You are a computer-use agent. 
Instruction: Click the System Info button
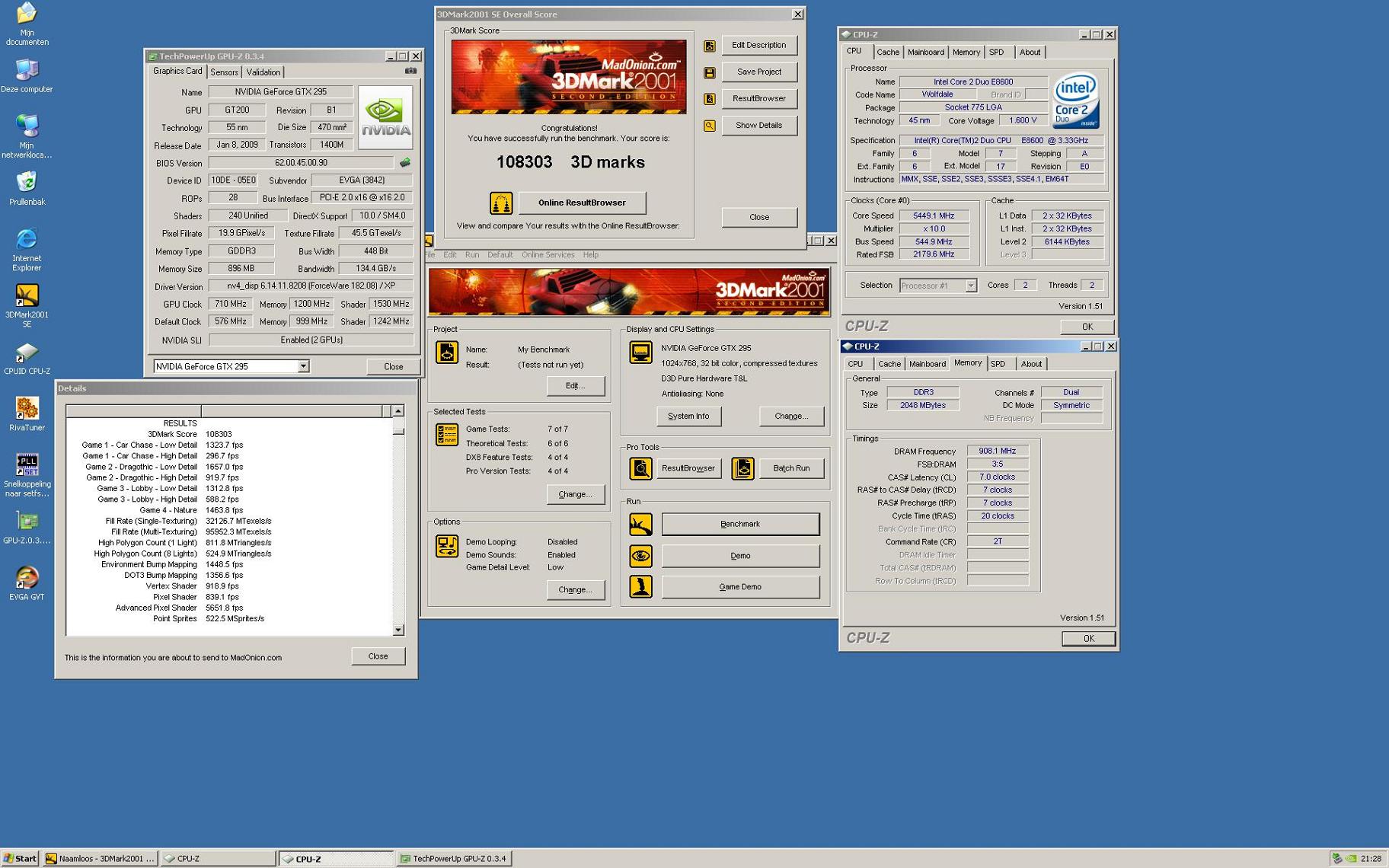688,416
